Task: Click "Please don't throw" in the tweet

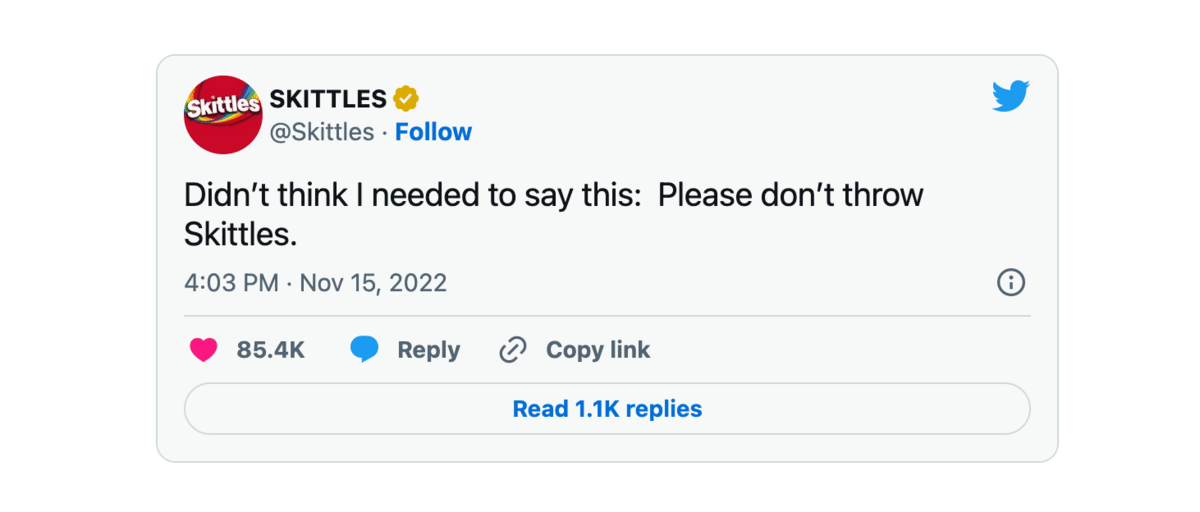Action: pyautogui.click(x=790, y=195)
